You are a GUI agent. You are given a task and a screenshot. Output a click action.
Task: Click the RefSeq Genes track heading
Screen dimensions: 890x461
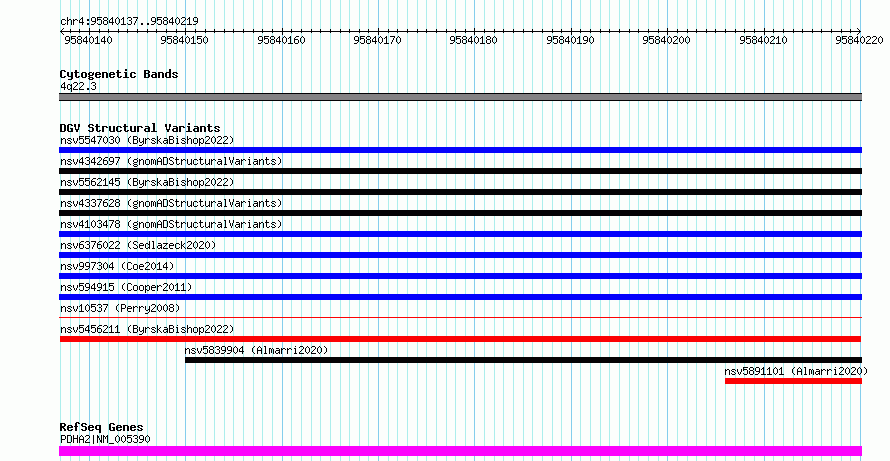[101, 427]
